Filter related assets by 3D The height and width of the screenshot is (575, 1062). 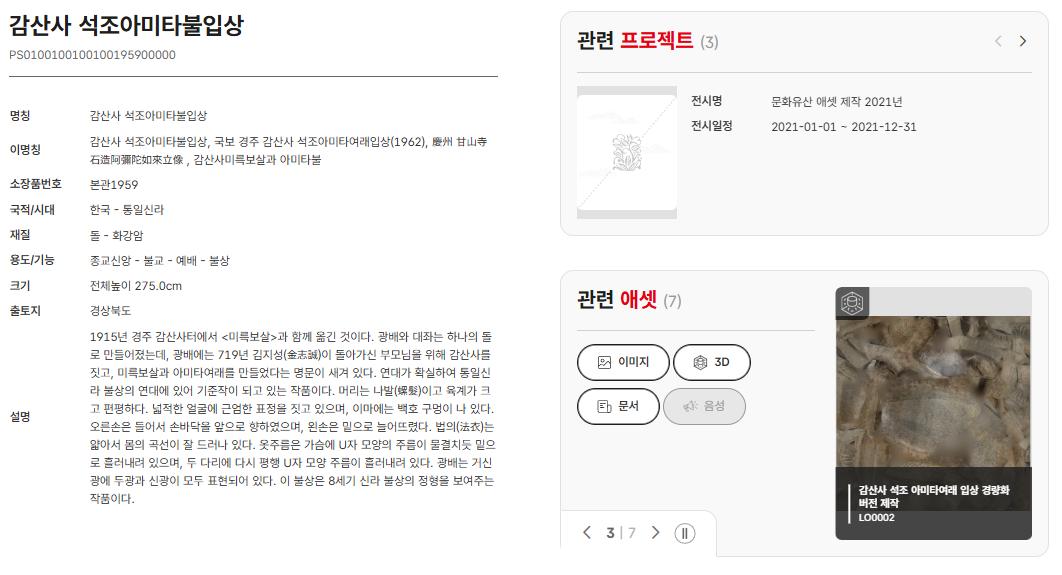(x=712, y=362)
